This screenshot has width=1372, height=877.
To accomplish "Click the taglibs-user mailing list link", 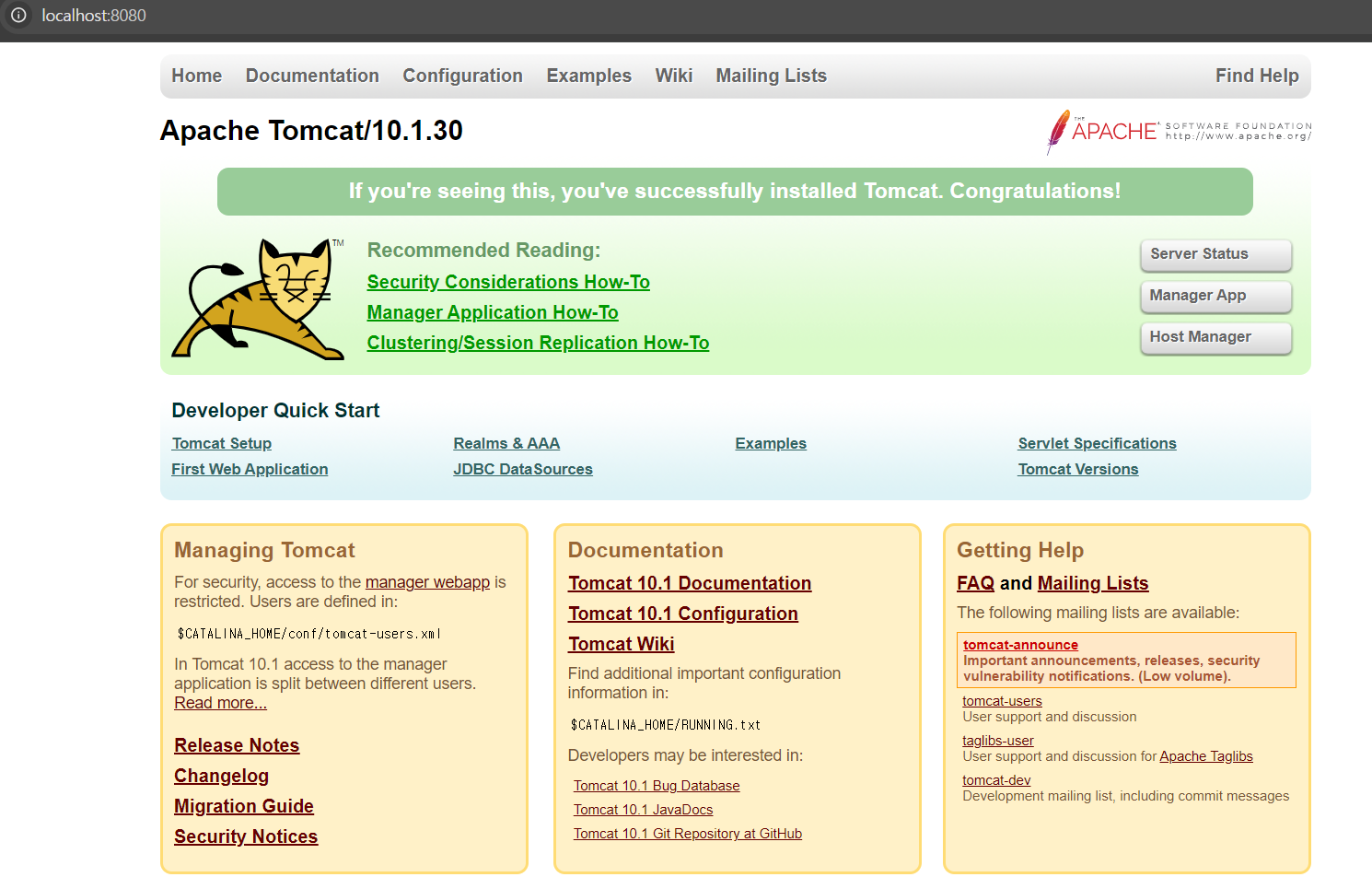I will click(x=998, y=741).
